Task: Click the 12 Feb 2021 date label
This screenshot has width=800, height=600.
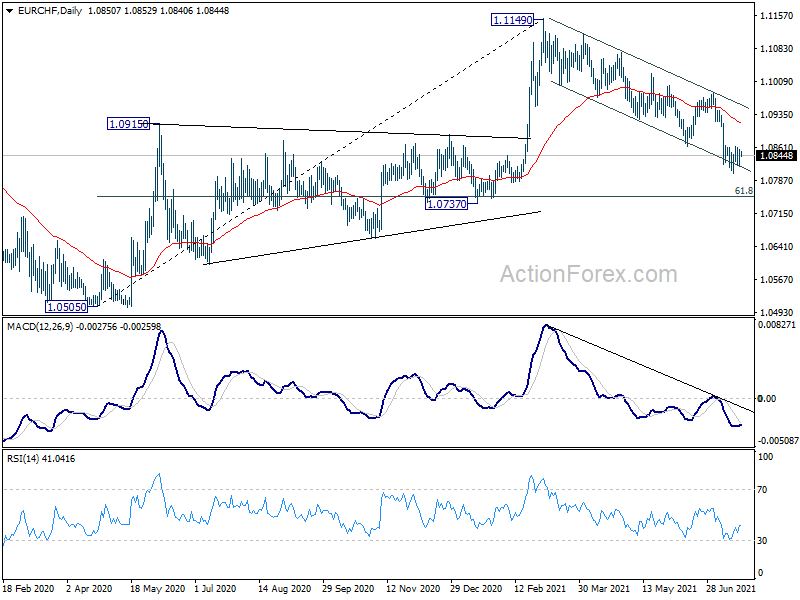Action: (540, 588)
